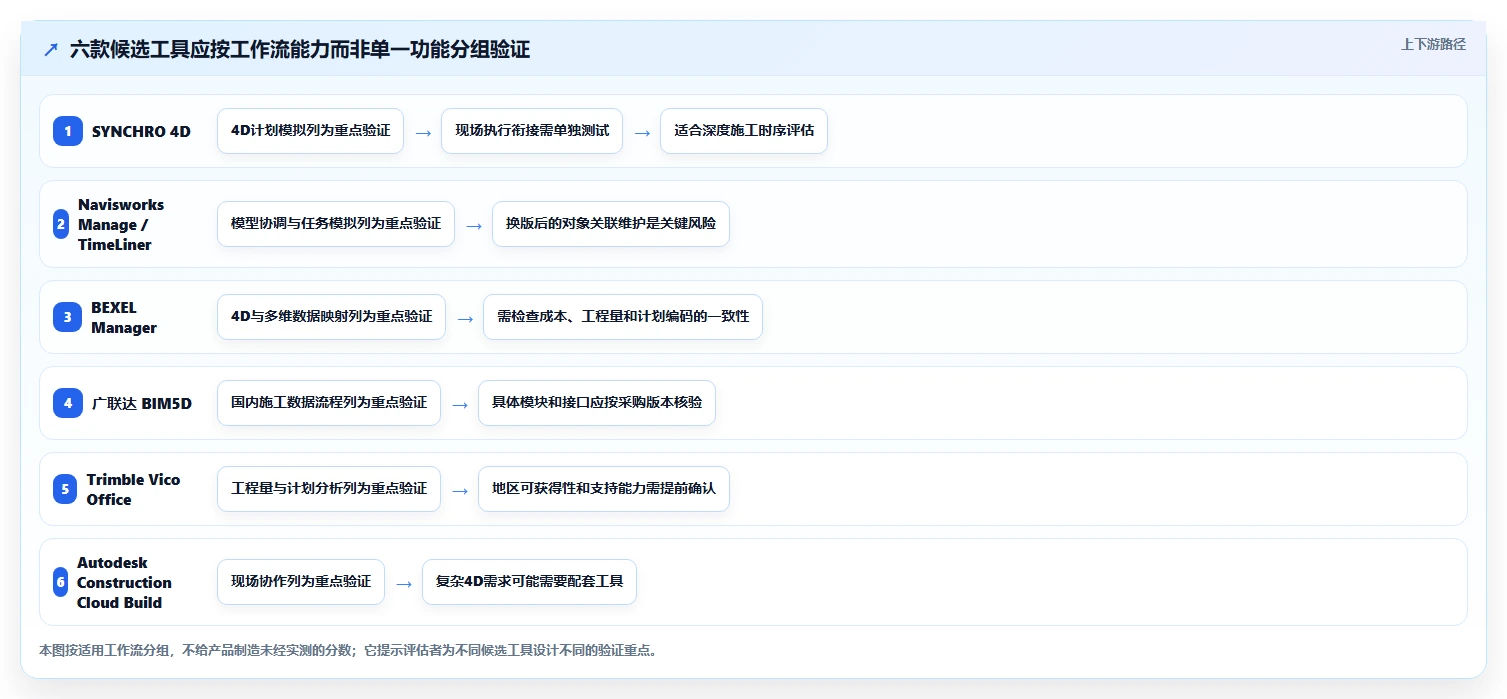
Task: Select the SYNCHRO 4D tool name
Action: pyautogui.click(x=141, y=131)
